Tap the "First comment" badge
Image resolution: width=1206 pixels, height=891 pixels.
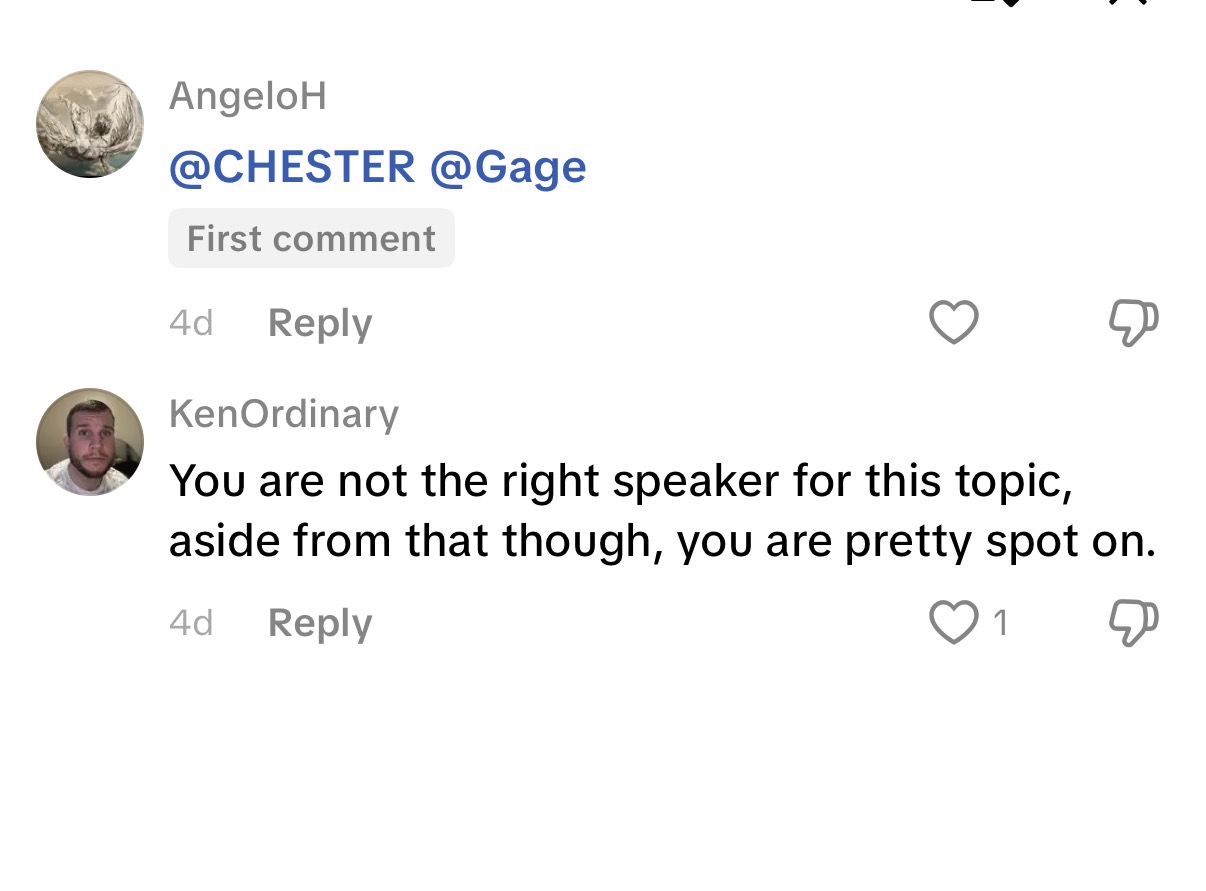tap(311, 239)
